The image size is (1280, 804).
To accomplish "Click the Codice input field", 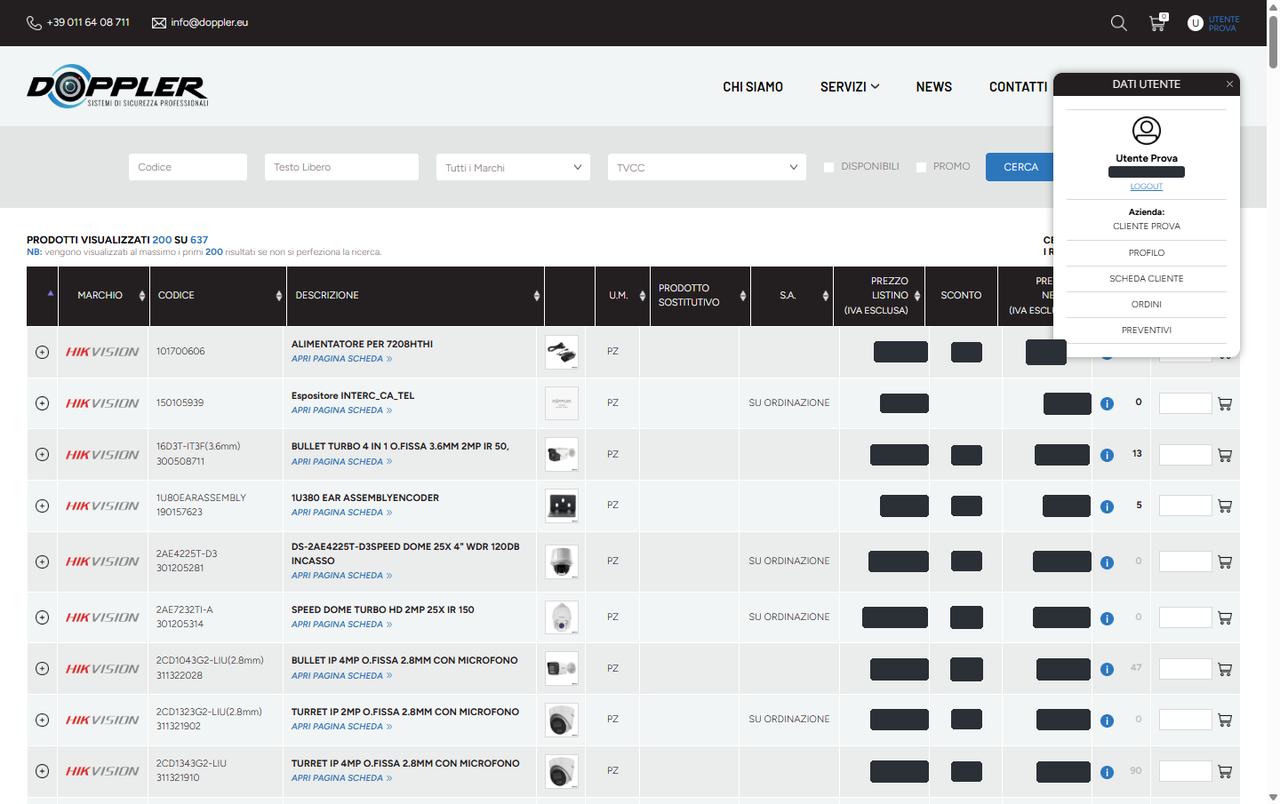I will click(188, 167).
